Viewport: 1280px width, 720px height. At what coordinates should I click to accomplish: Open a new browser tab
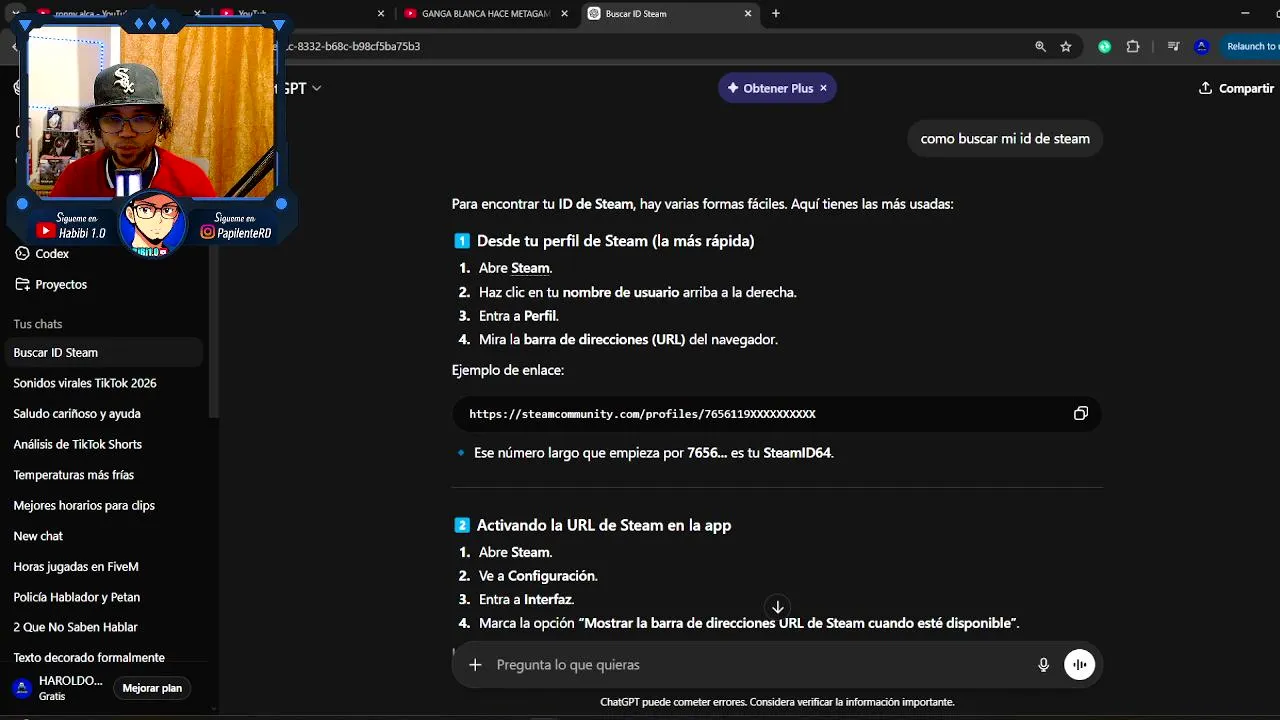click(x=775, y=14)
